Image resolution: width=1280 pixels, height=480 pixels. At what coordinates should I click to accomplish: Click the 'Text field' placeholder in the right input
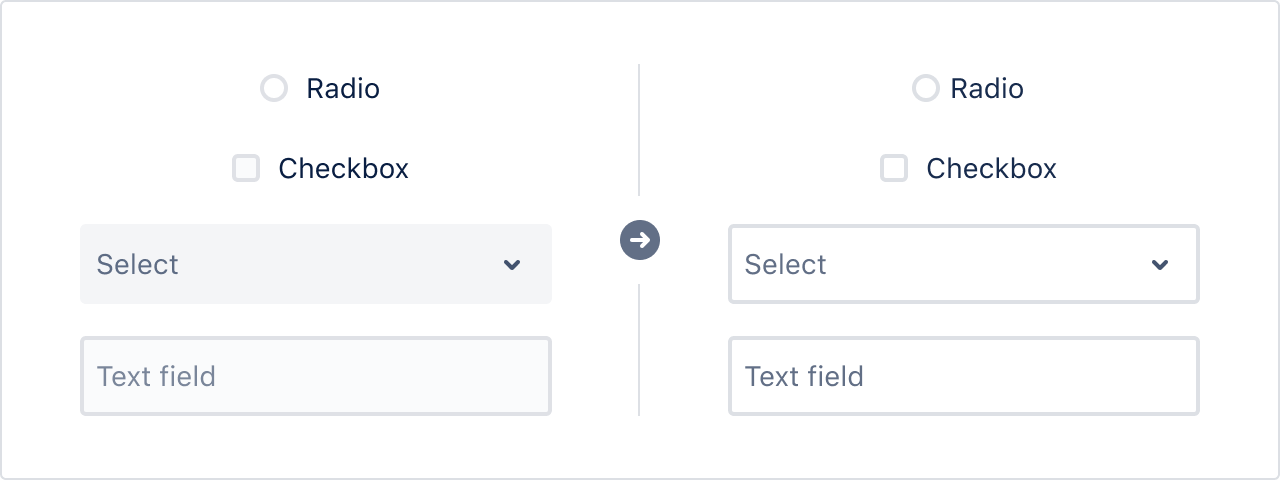click(x=804, y=377)
